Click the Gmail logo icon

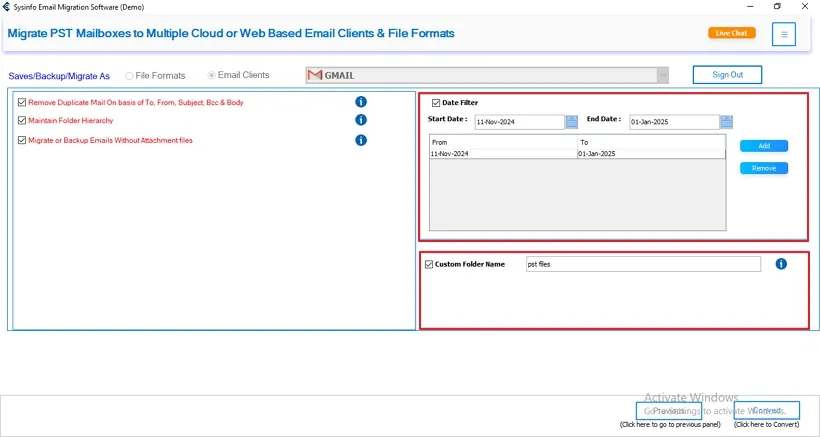(315, 75)
